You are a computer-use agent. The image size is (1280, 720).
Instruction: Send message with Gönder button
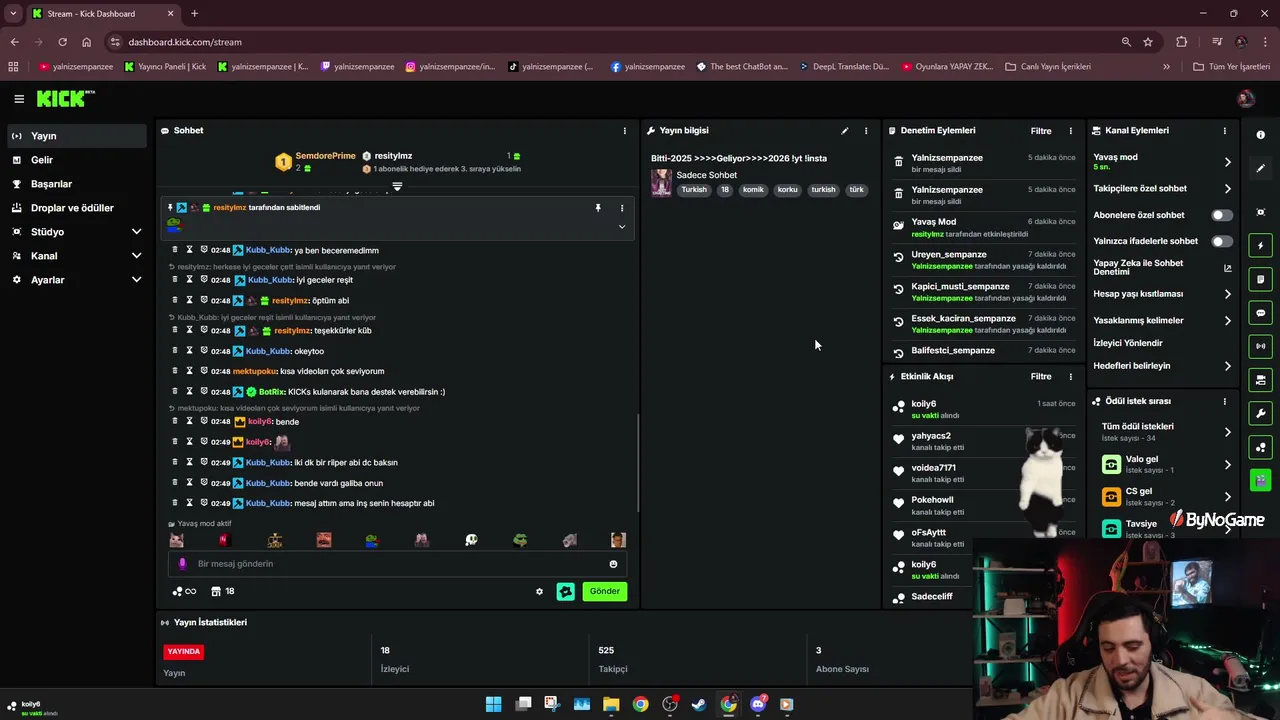(604, 591)
